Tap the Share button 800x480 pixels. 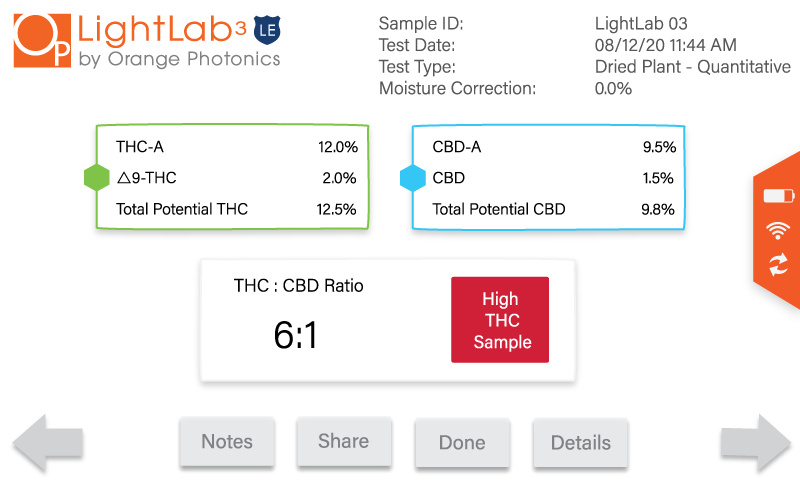click(x=344, y=441)
